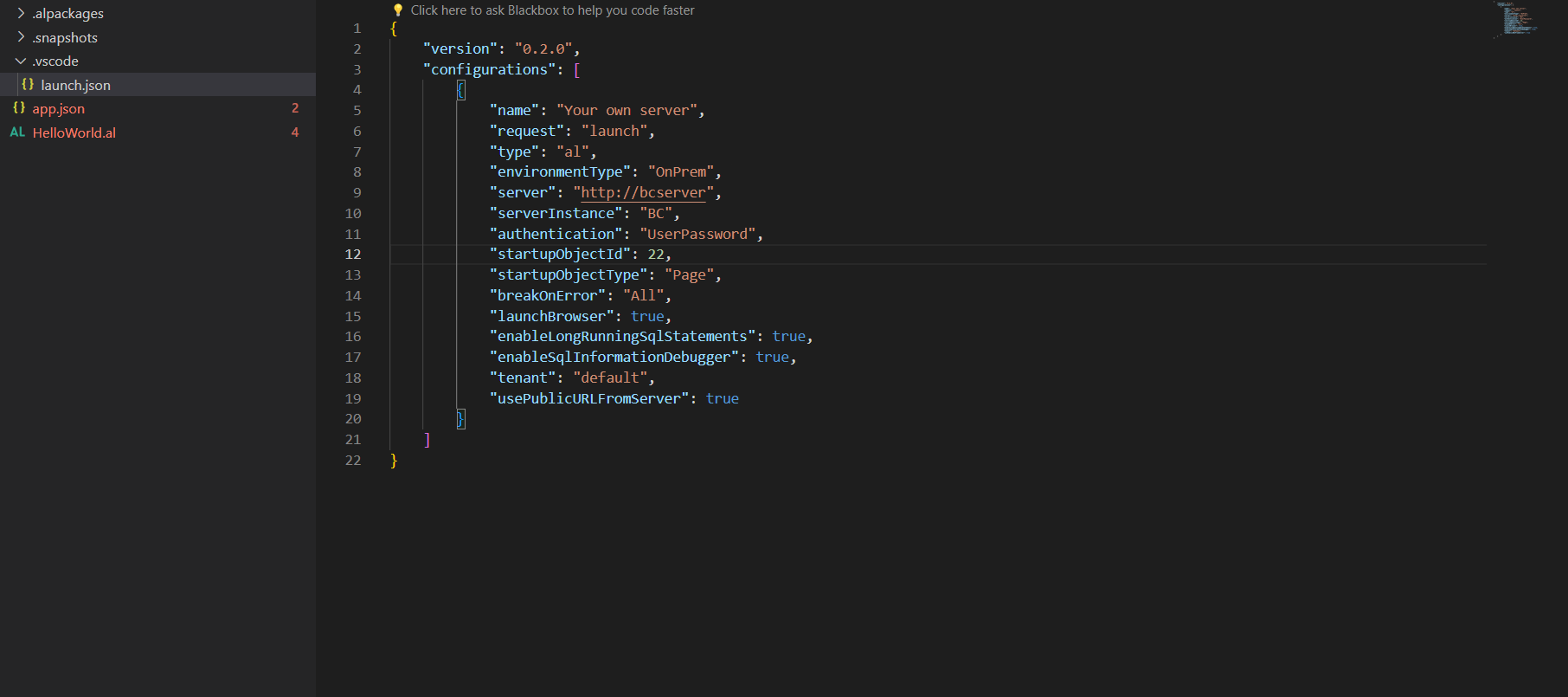Screen dimensions: 1568x697
Task: Click the ask Blackbox help text
Action: [552, 10]
